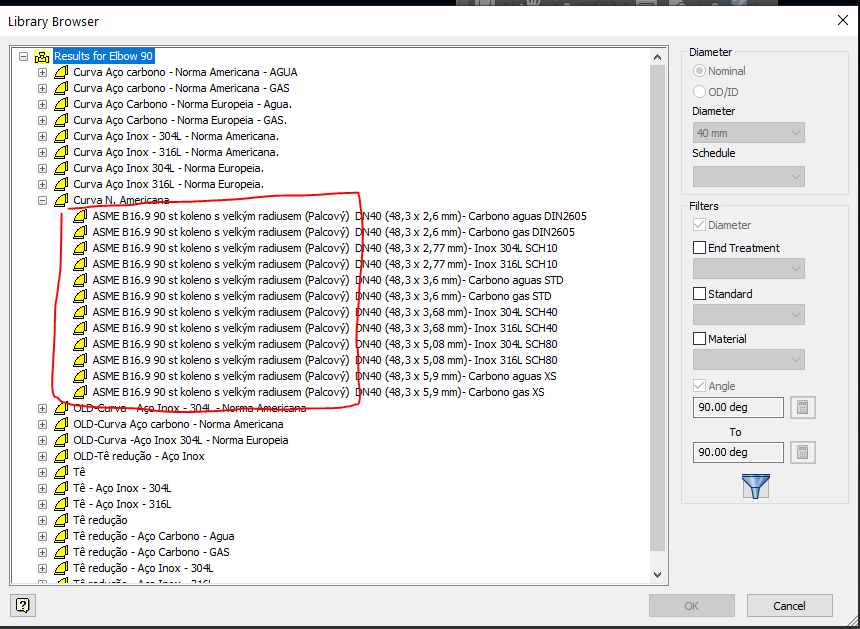860x629 pixels.
Task: Click the Cancel button
Action: coord(789,606)
